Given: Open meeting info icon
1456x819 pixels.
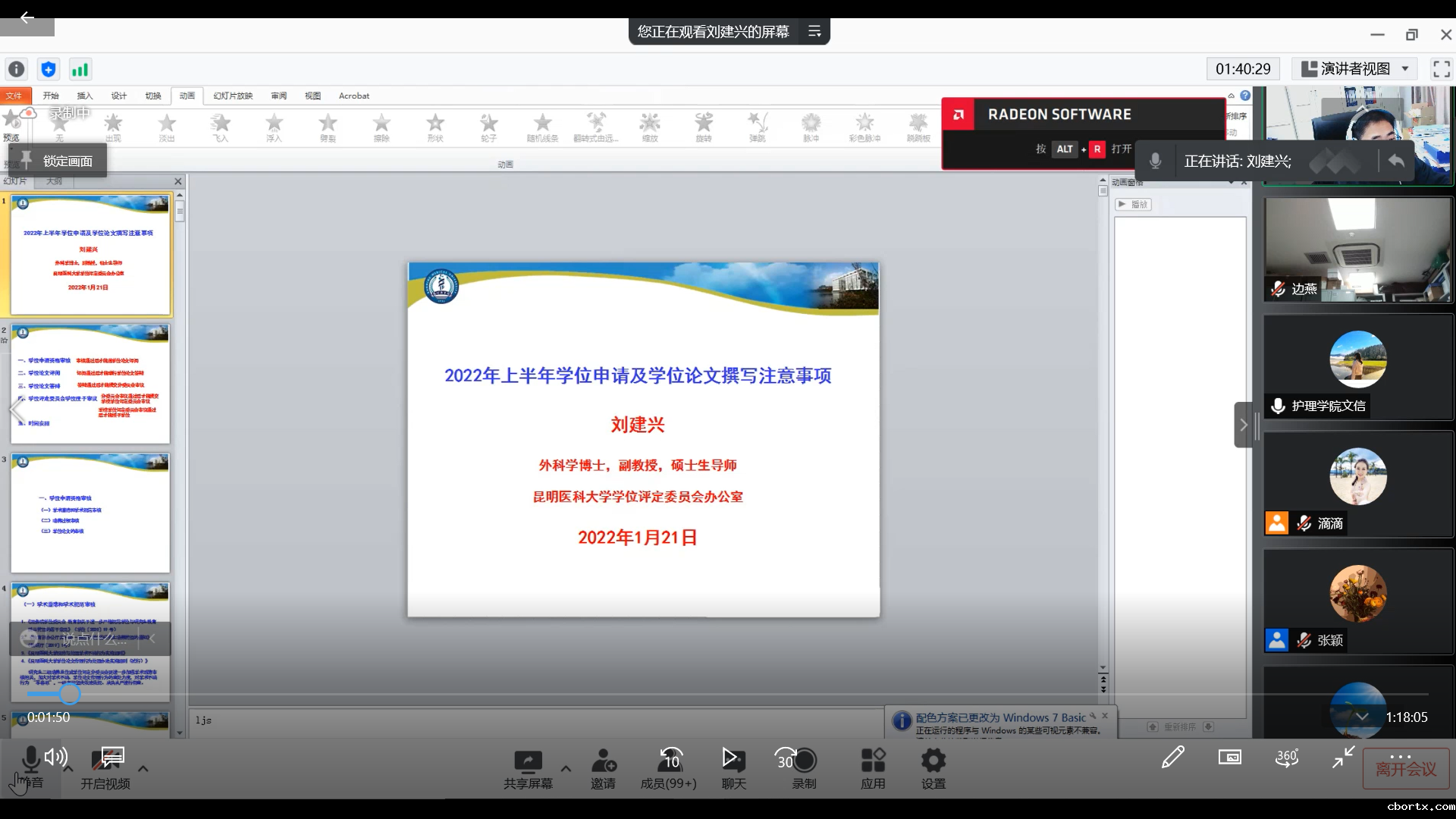Looking at the screenshot, I should (16, 70).
